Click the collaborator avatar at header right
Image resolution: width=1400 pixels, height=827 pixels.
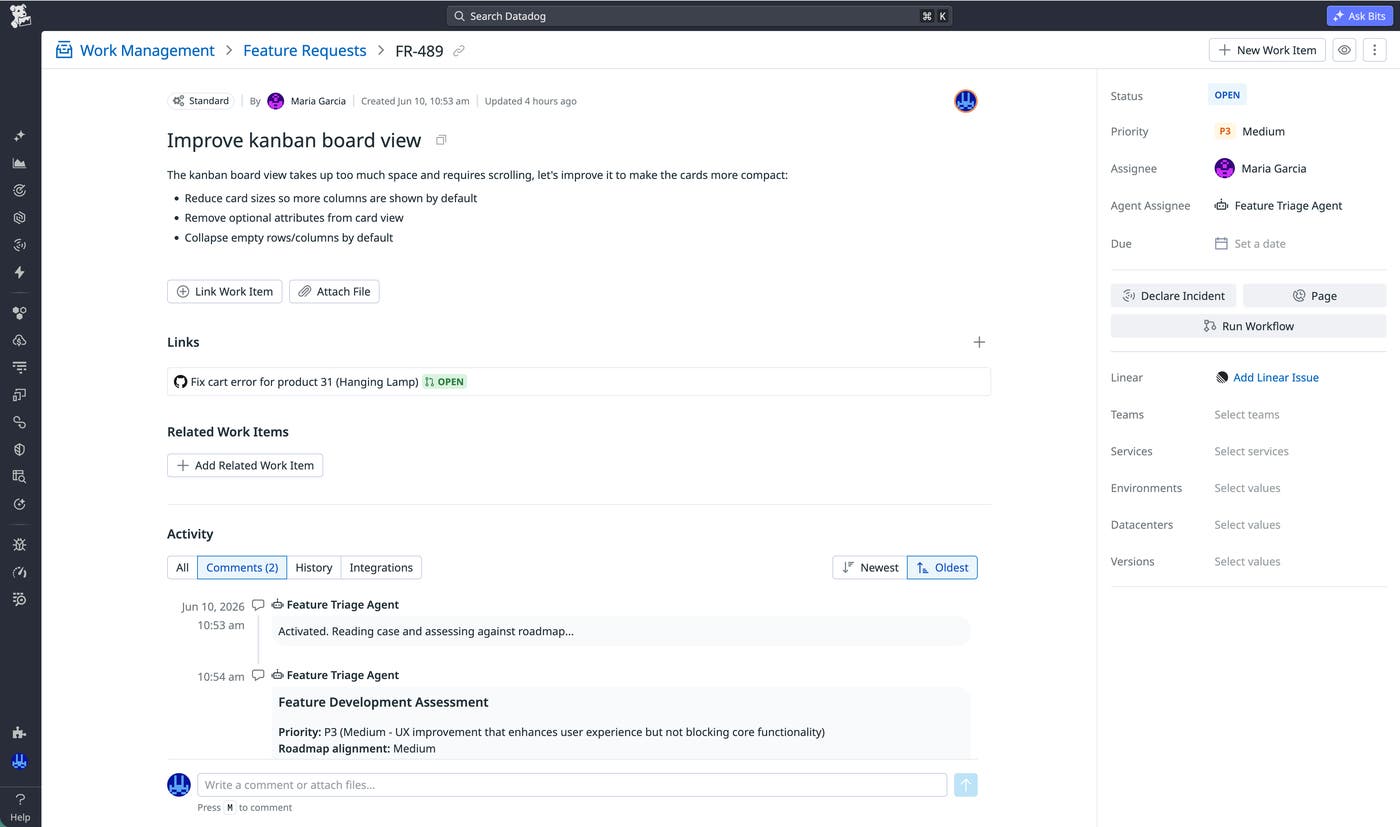[x=965, y=101]
